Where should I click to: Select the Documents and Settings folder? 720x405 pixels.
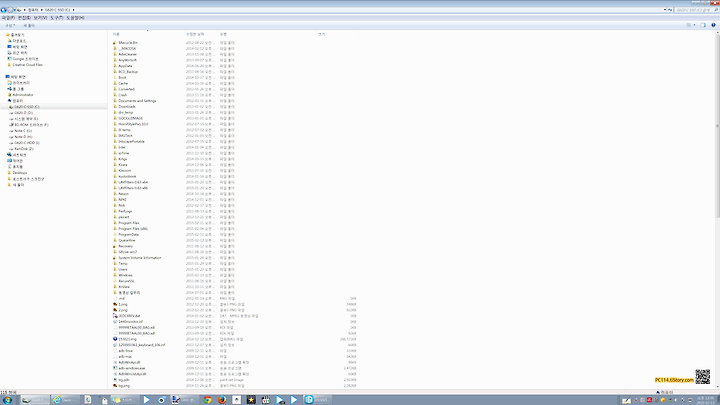pyautogui.click(x=137, y=101)
